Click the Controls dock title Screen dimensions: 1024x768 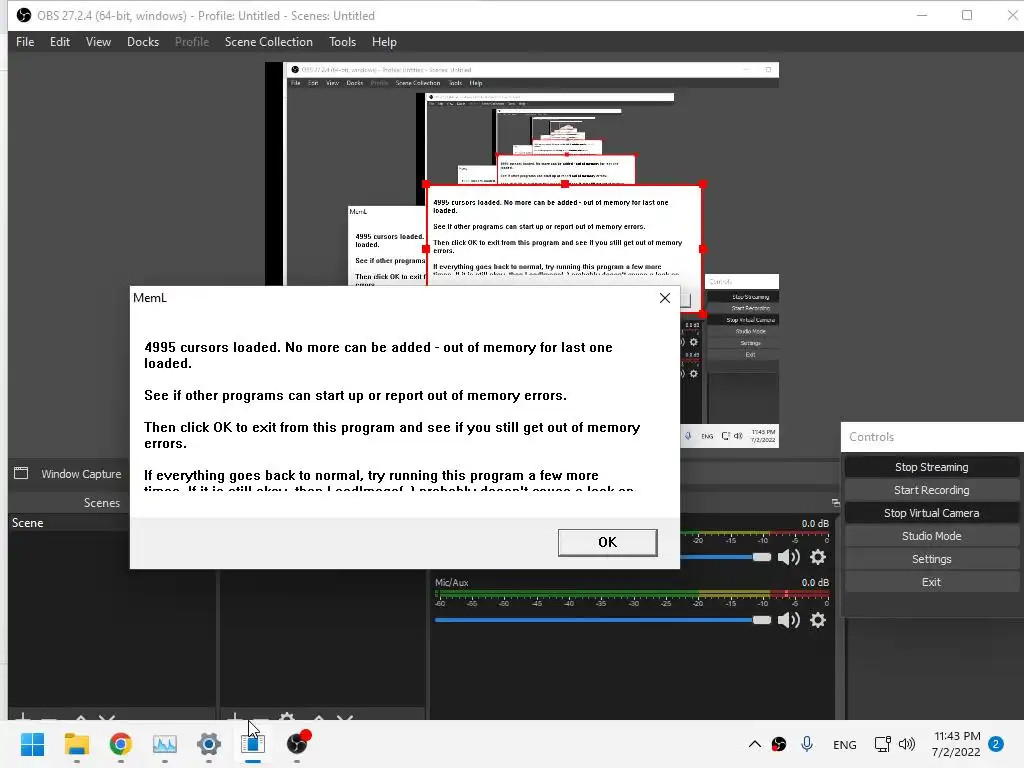[x=871, y=437]
